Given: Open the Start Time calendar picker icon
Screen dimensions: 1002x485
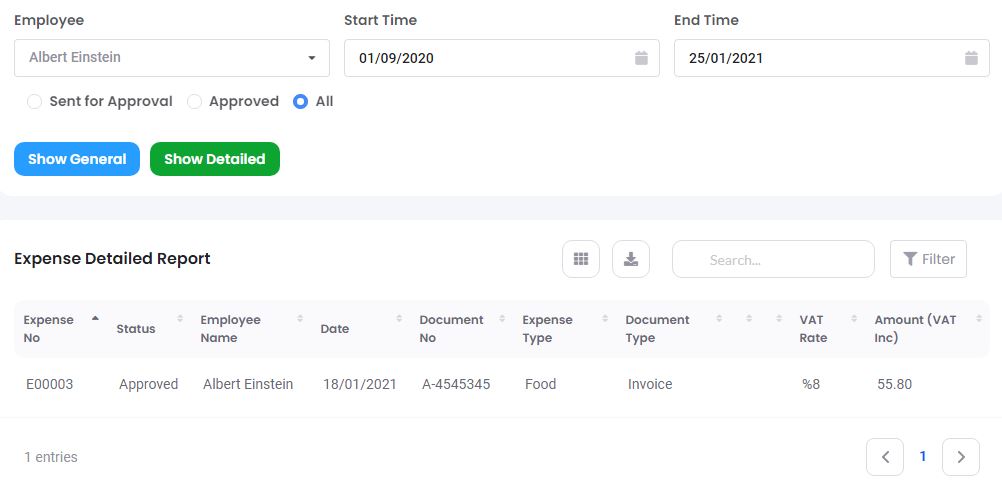Looking at the screenshot, I should [x=641, y=58].
